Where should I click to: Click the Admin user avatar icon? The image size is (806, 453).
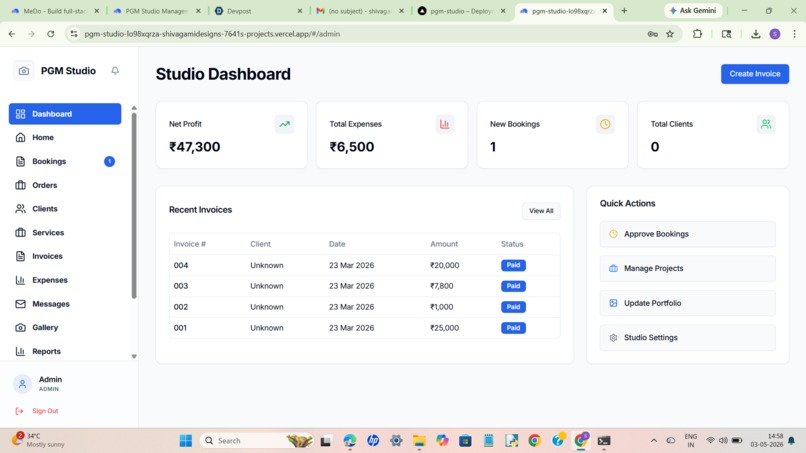[22, 384]
